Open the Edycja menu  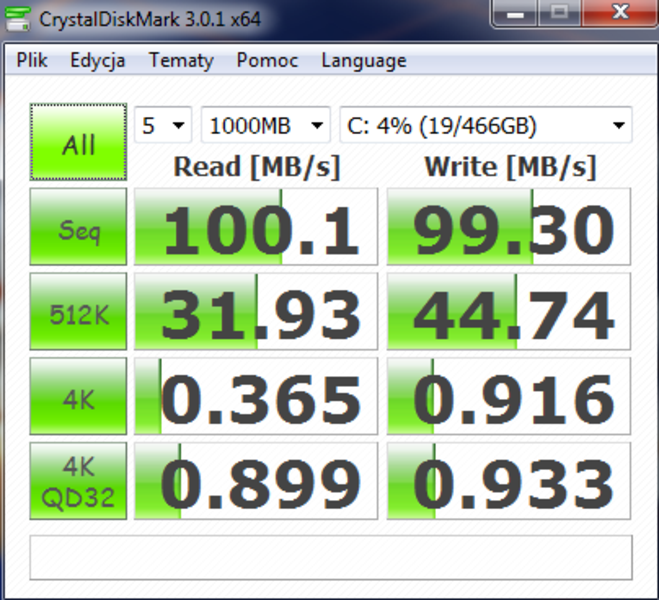98,60
